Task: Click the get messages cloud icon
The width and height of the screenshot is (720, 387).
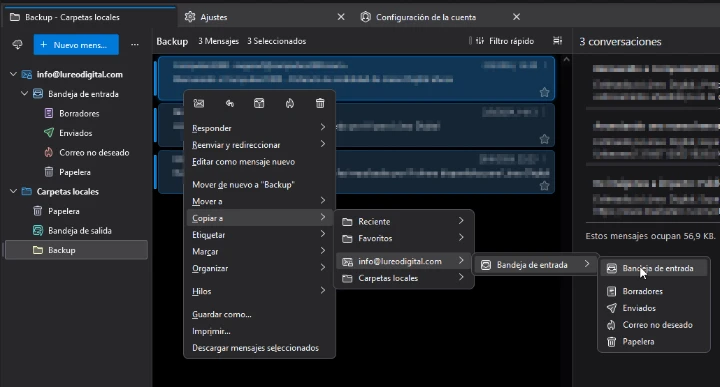Action: [17, 45]
